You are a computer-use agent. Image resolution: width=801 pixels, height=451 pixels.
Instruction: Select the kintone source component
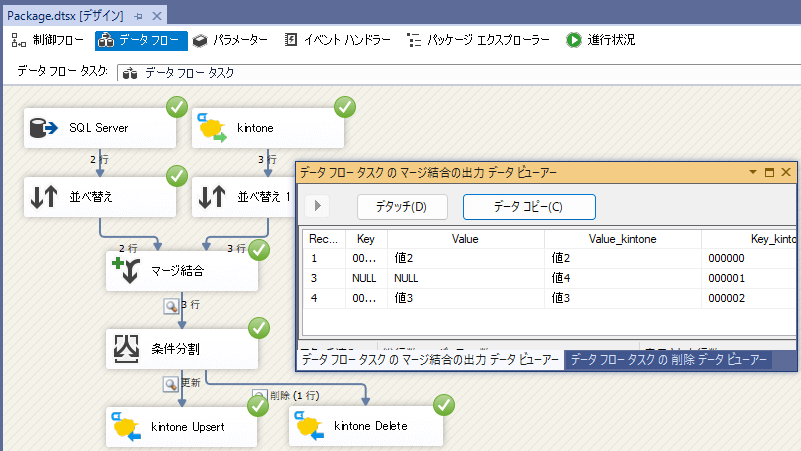(x=268, y=128)
